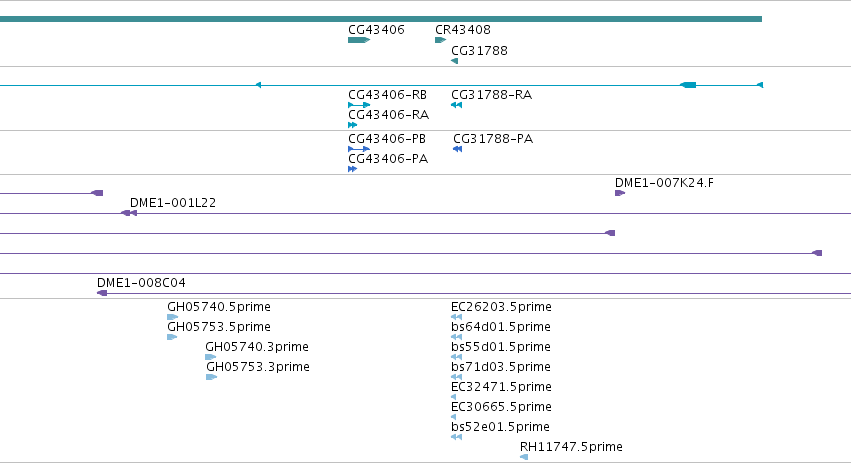Select the CG43406-RB transcript glyph
This screenshot has width=851, height=463.
[359, 105]
